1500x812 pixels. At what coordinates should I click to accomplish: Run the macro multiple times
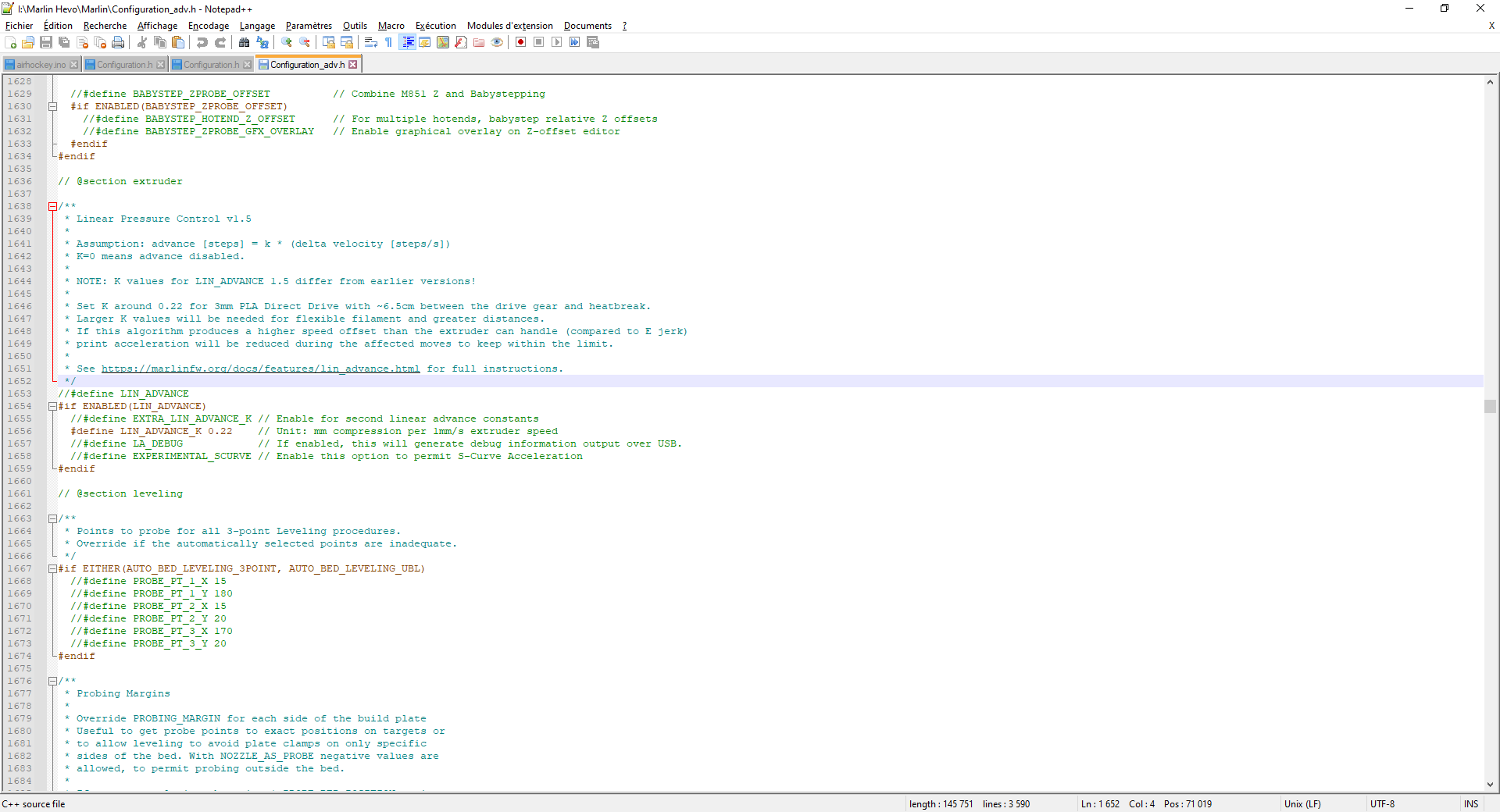[x=575, y=42]
